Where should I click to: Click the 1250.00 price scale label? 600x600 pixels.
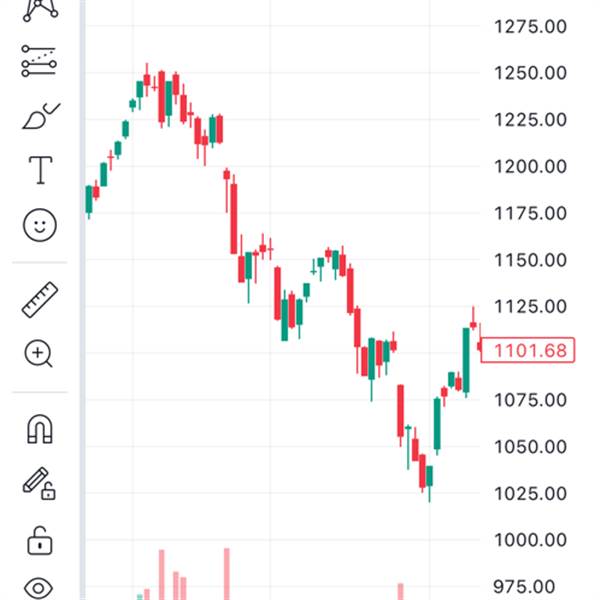pos(531,73)
